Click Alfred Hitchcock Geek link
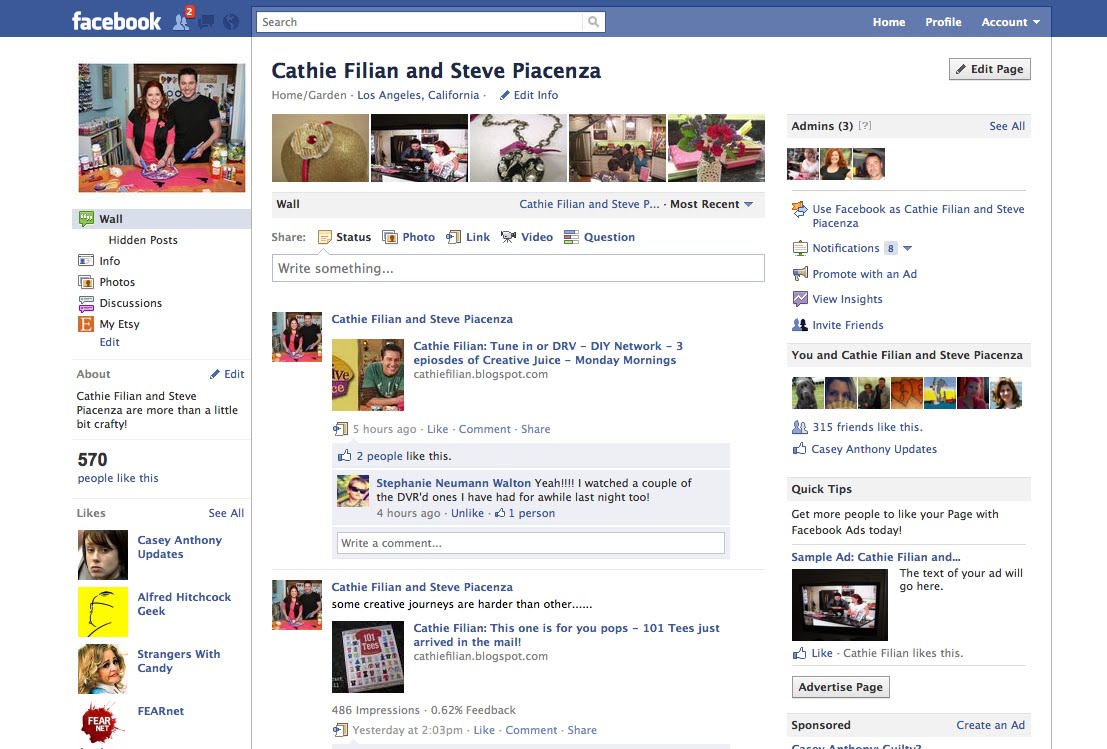 pyautogui.click(x=184, y=604)
